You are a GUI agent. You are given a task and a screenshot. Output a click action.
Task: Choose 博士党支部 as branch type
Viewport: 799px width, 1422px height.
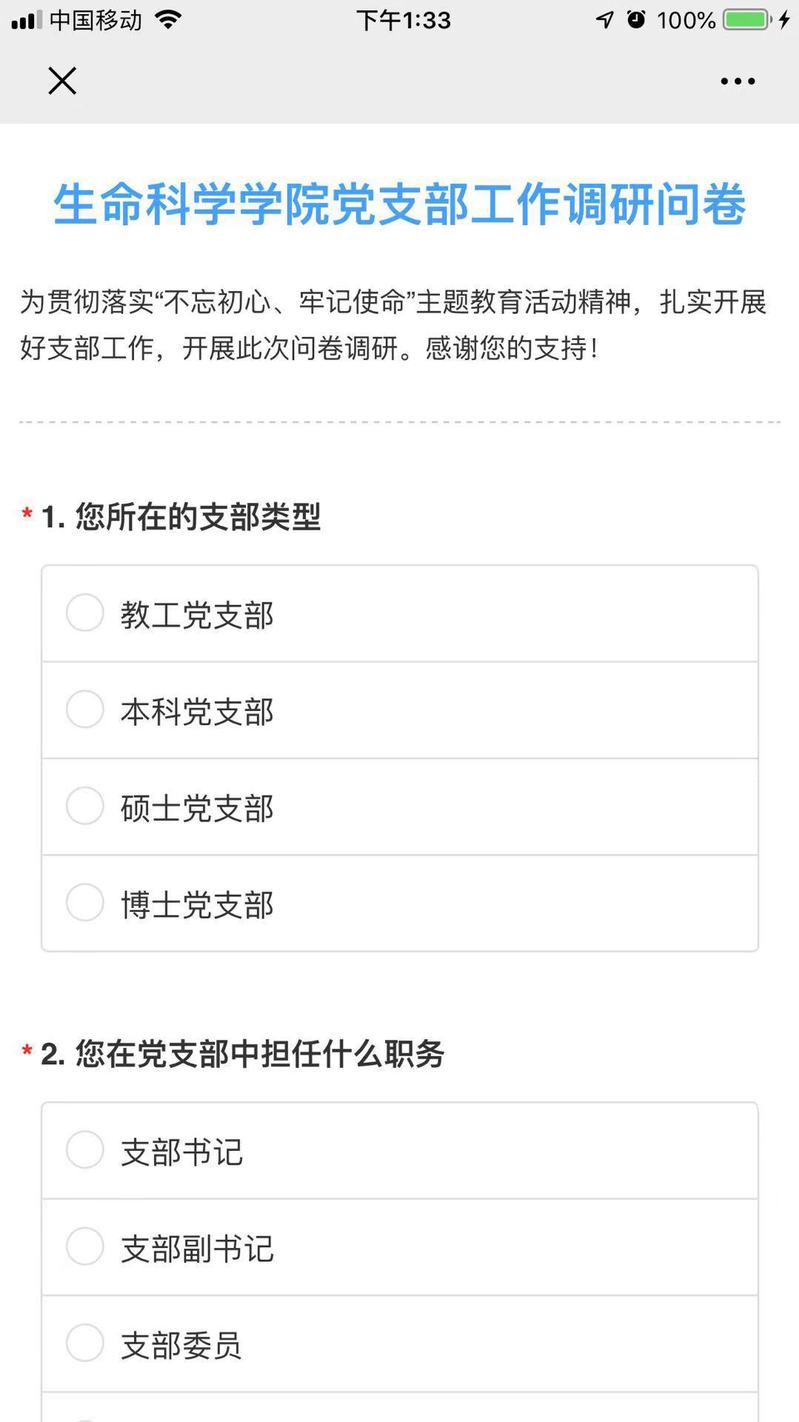pos(85,903)
